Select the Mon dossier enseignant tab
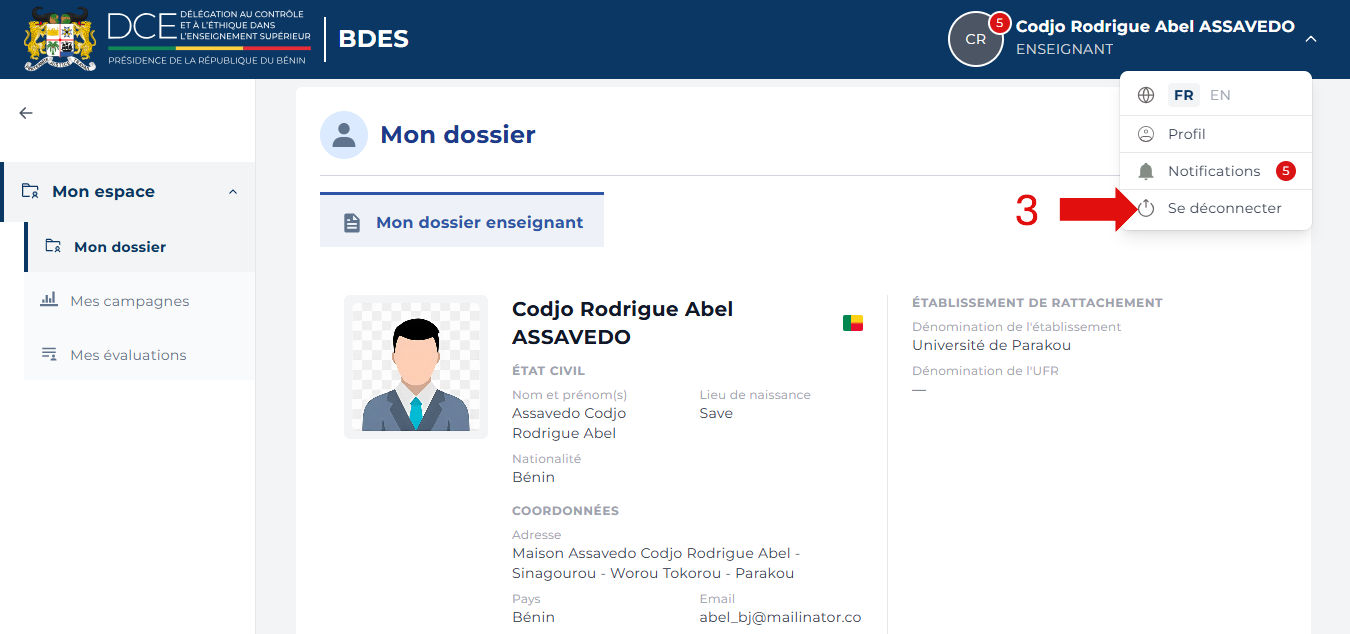This screenshot has width=1350, height=634. [462, 222]
